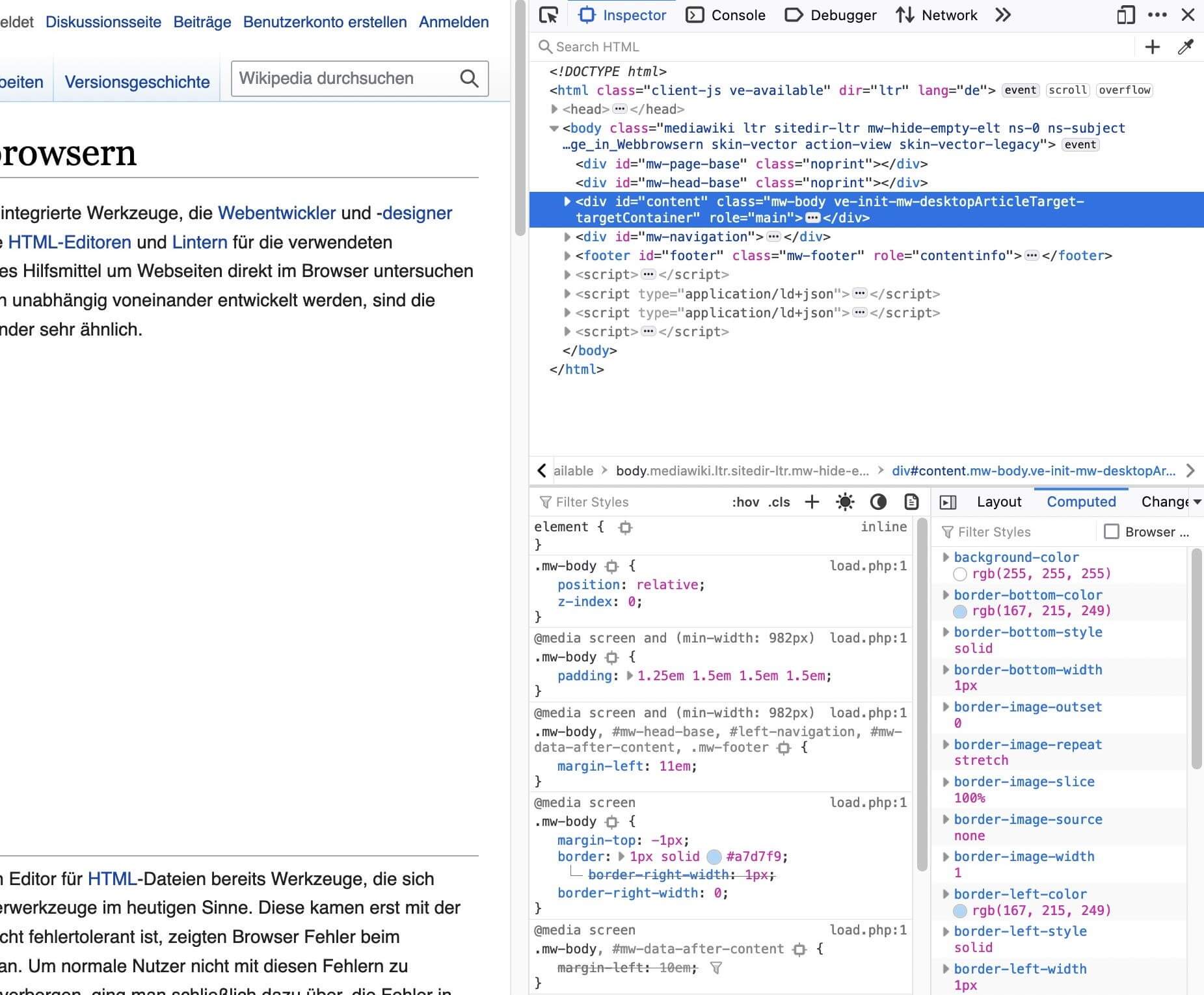Toggle responsive design mode icon
The image size is (1204, 995).
tap(1125, 15)
